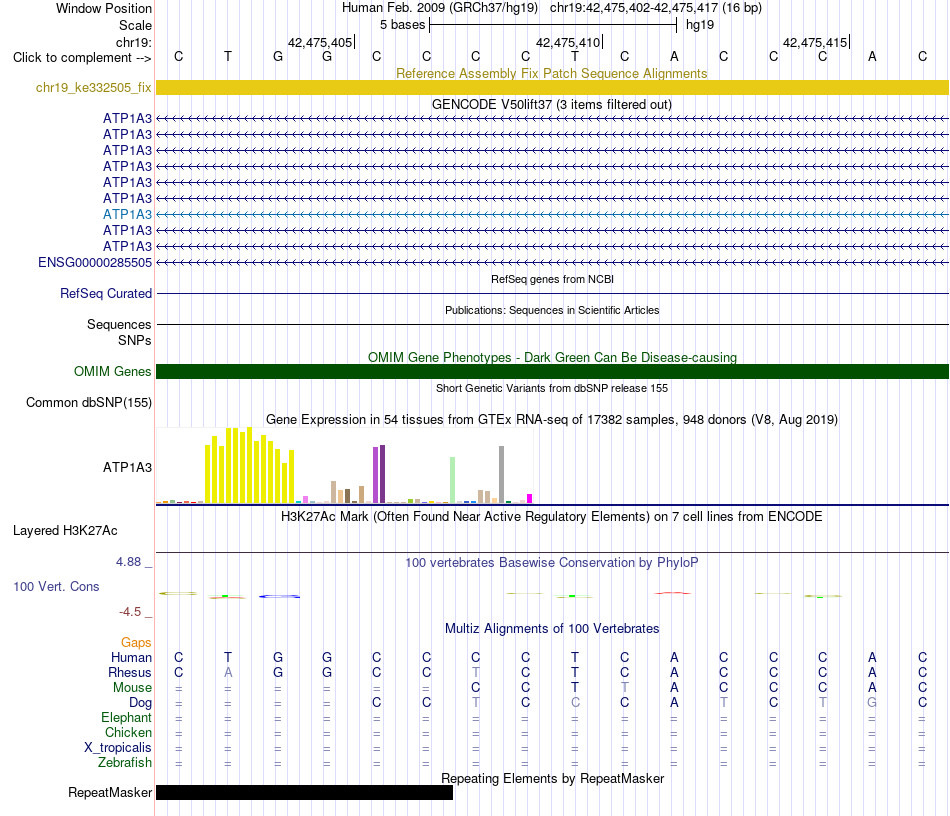
Task: Click the 'Common dbSNP(155)' label
Action: (88, 403)
